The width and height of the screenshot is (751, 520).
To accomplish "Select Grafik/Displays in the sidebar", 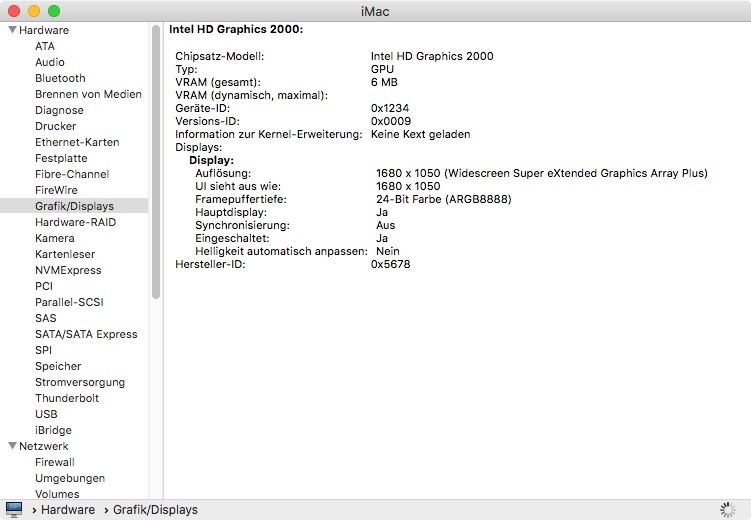I will [74, 206].
